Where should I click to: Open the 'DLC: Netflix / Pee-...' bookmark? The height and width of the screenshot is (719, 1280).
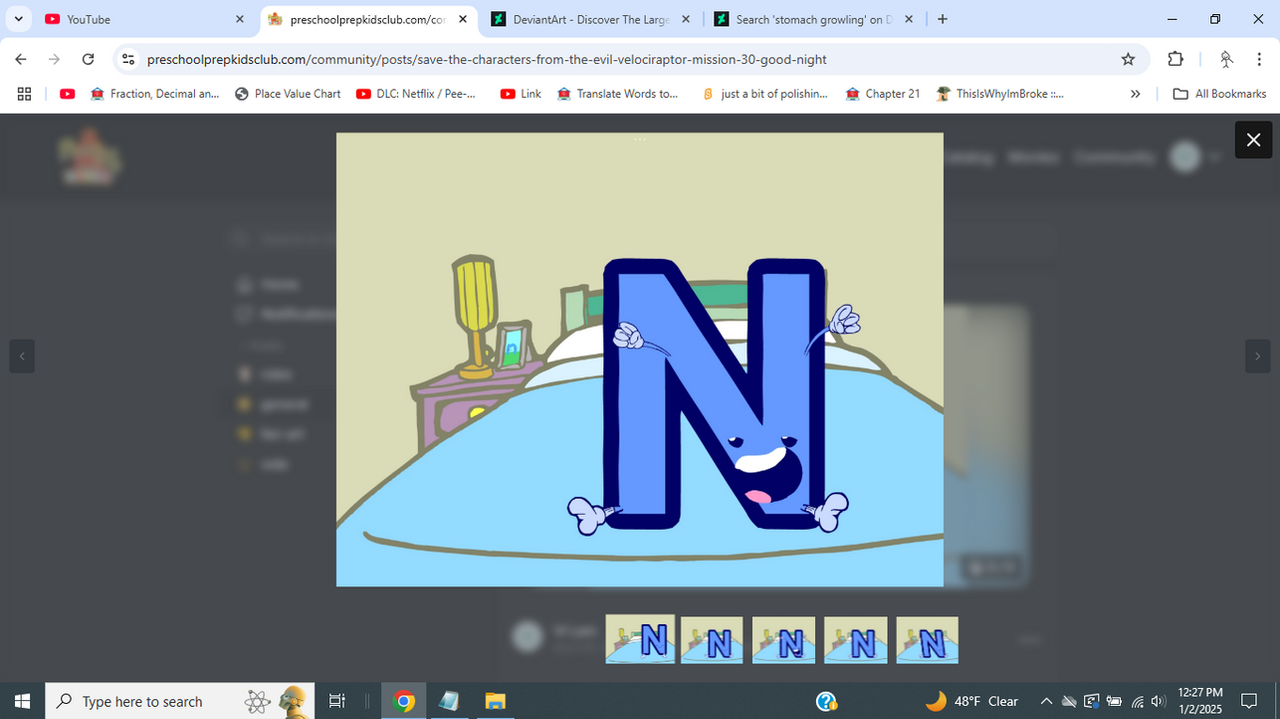415,94
